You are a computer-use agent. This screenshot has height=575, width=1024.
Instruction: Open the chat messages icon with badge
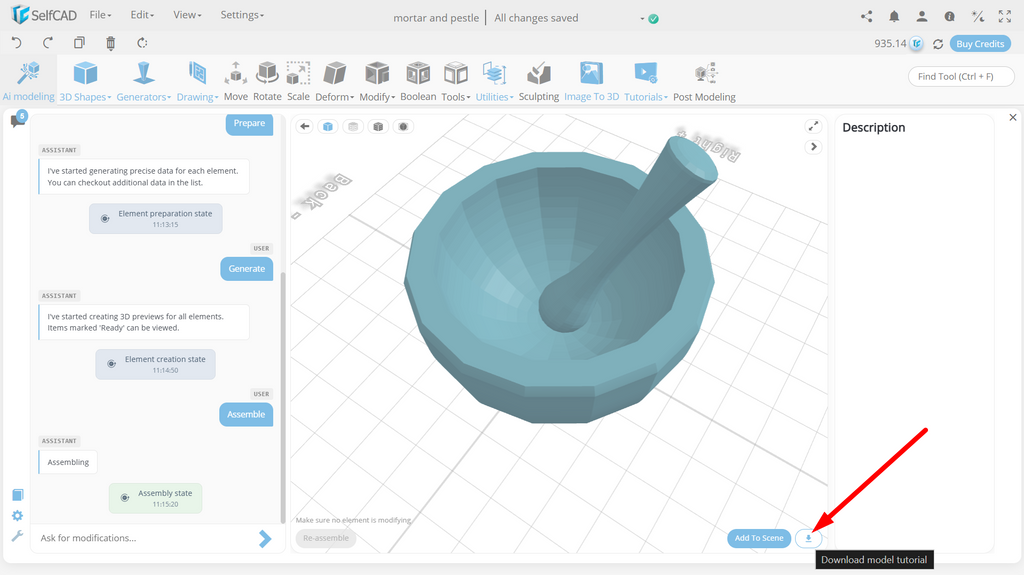click(x=18, y=120)
